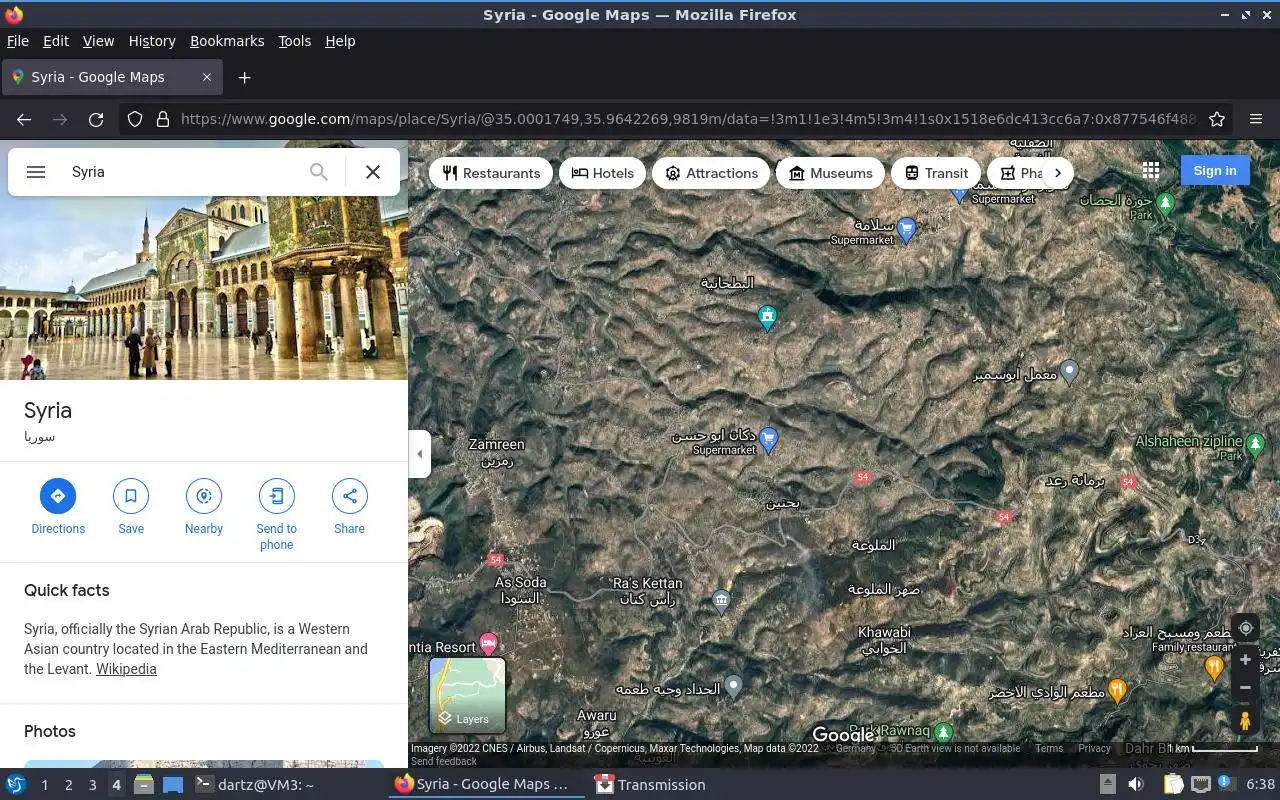This screenshot has width=1280, height=800.
Task: Zoom out on the map
Action: click(1245, 688)
